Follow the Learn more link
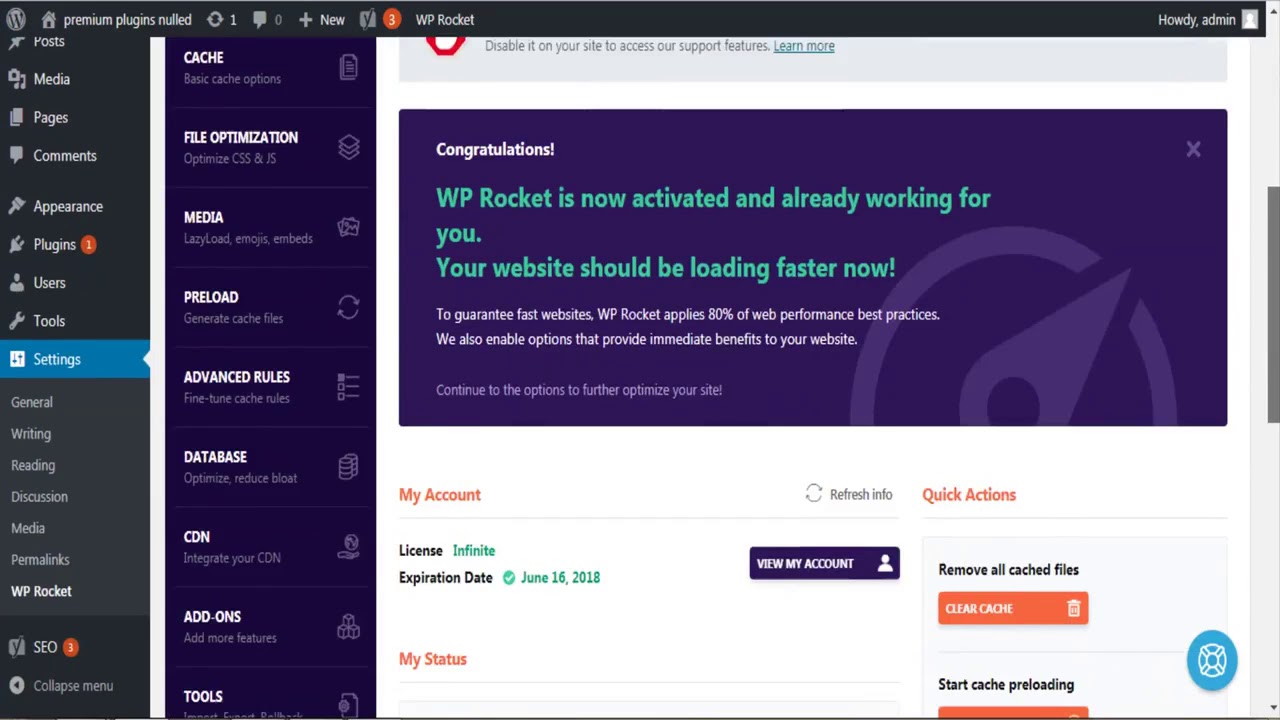The image size is (1280, 720). (804, 46)
